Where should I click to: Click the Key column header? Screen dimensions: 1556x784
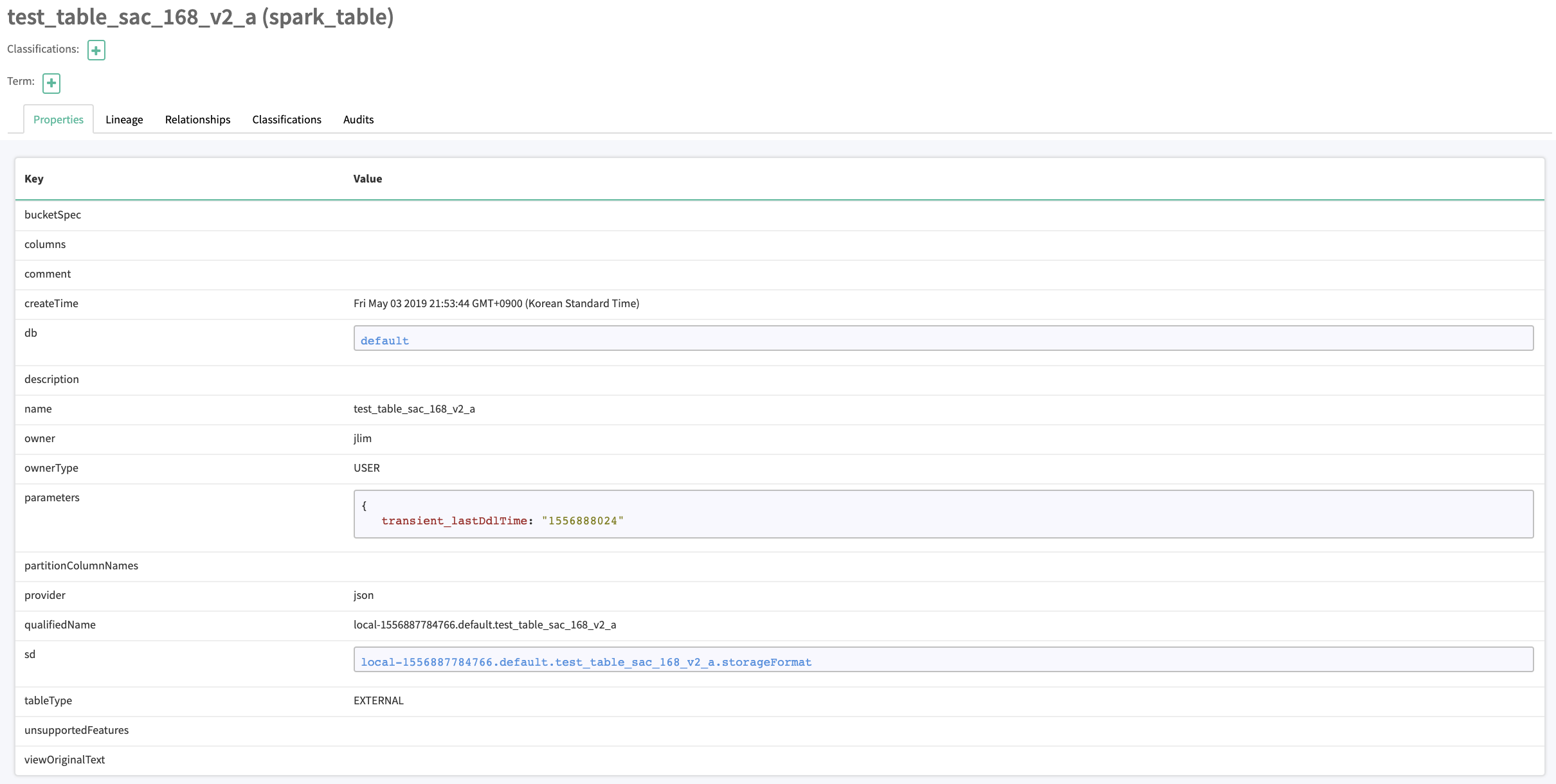click(35, 179)
